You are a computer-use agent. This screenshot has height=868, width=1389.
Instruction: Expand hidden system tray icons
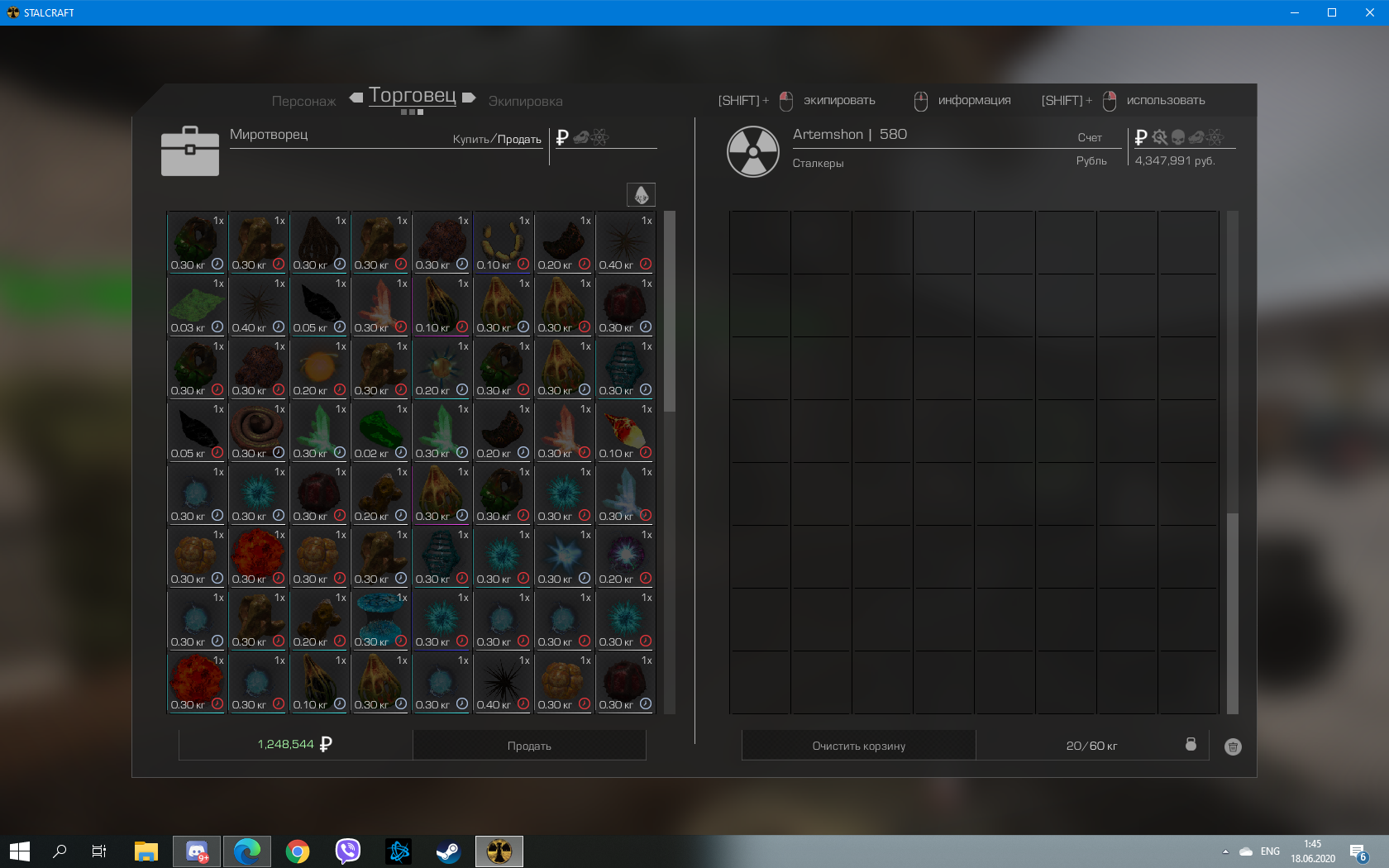pyautogui.click(x=1225, y=851)
